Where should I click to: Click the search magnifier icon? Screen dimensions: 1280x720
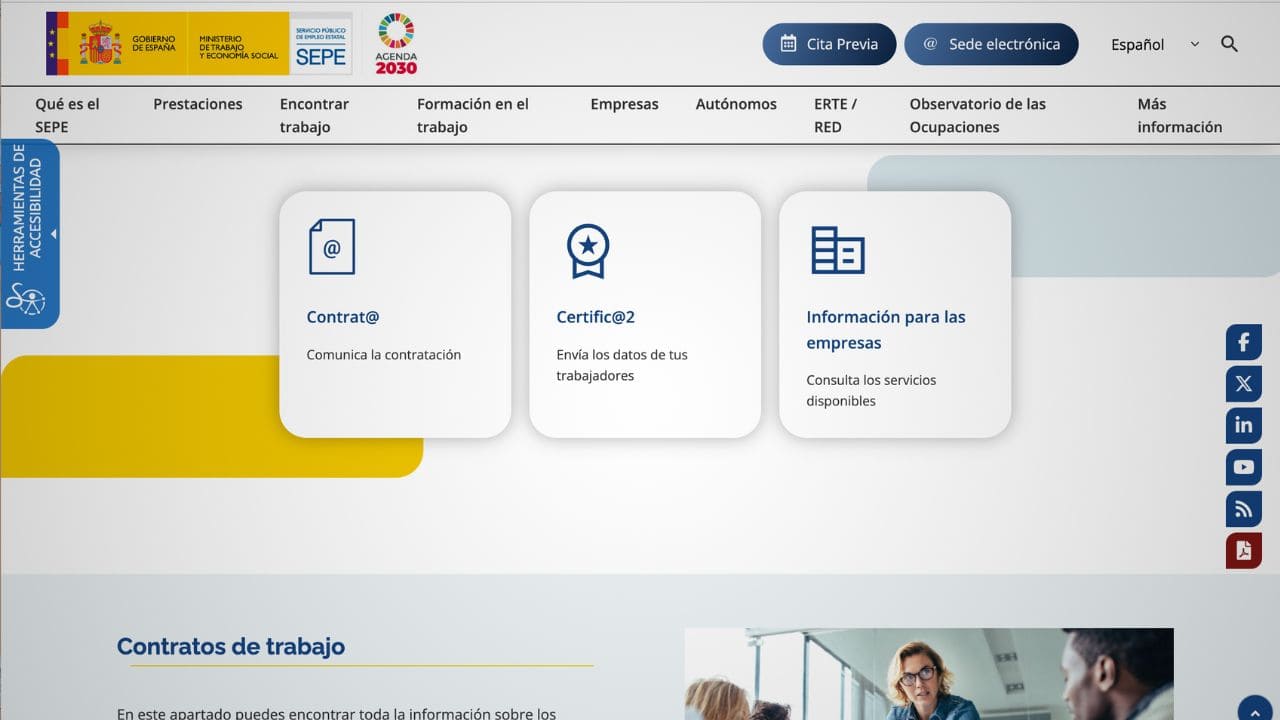[1229, 44]
